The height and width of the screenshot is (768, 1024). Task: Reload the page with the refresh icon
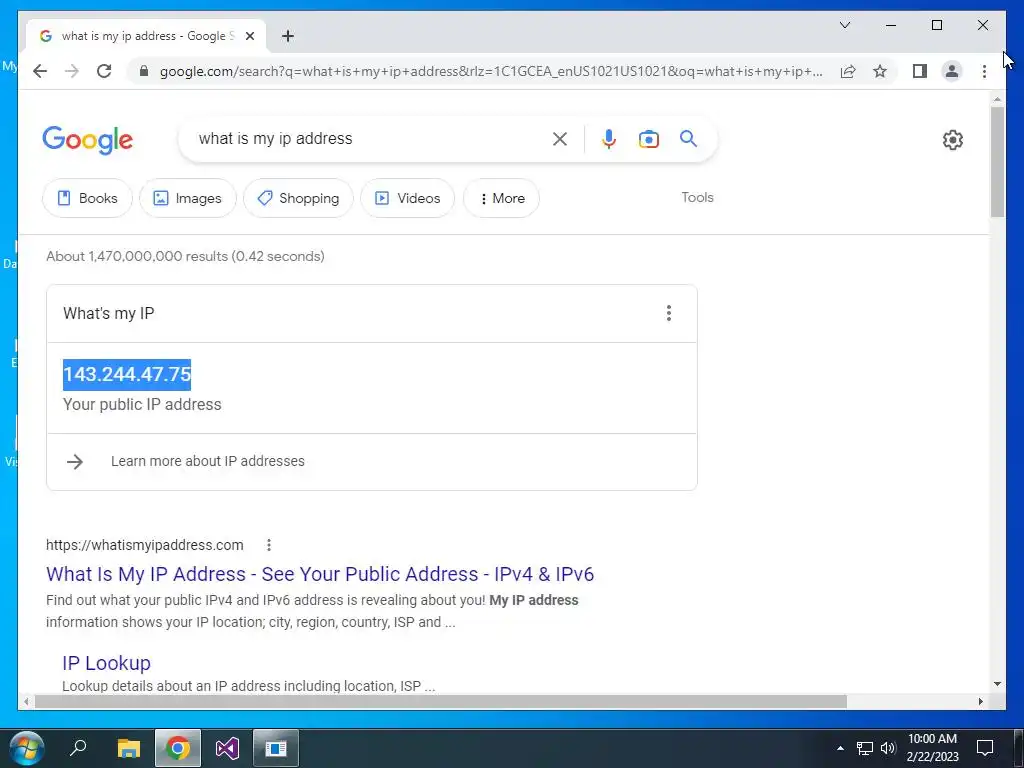click(104, 71)
